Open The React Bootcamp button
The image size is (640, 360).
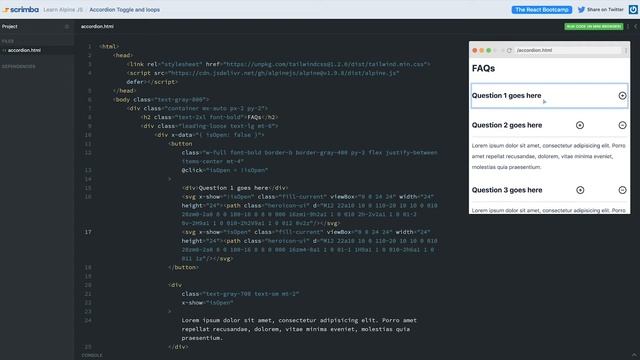tap(542, 10)
